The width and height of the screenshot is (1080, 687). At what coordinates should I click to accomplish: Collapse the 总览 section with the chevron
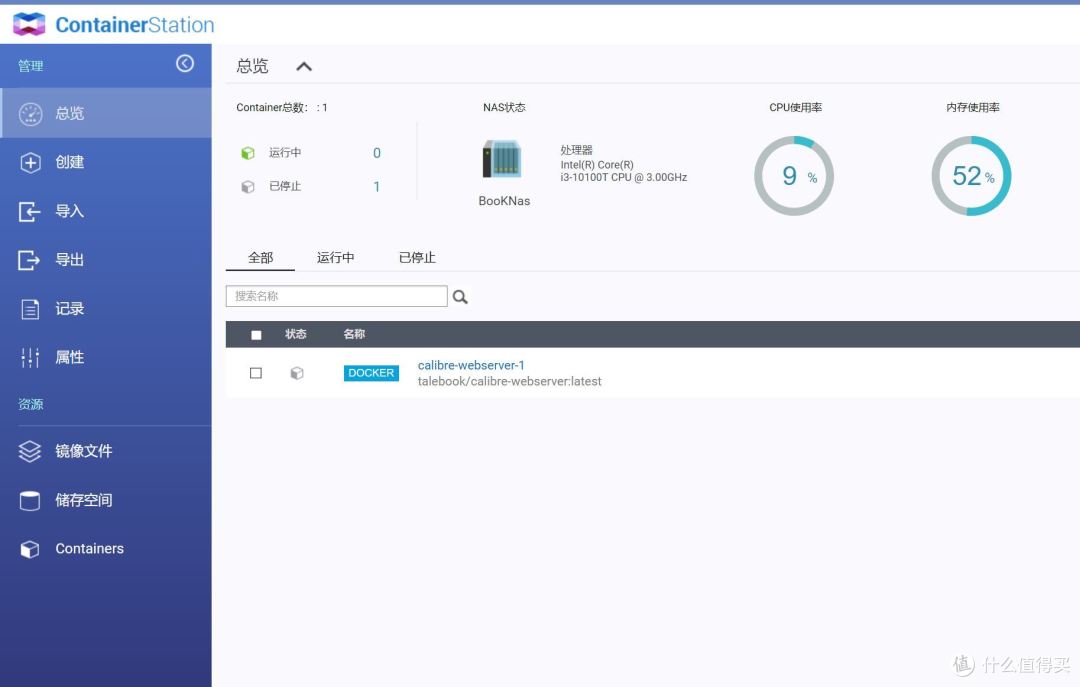304,66
